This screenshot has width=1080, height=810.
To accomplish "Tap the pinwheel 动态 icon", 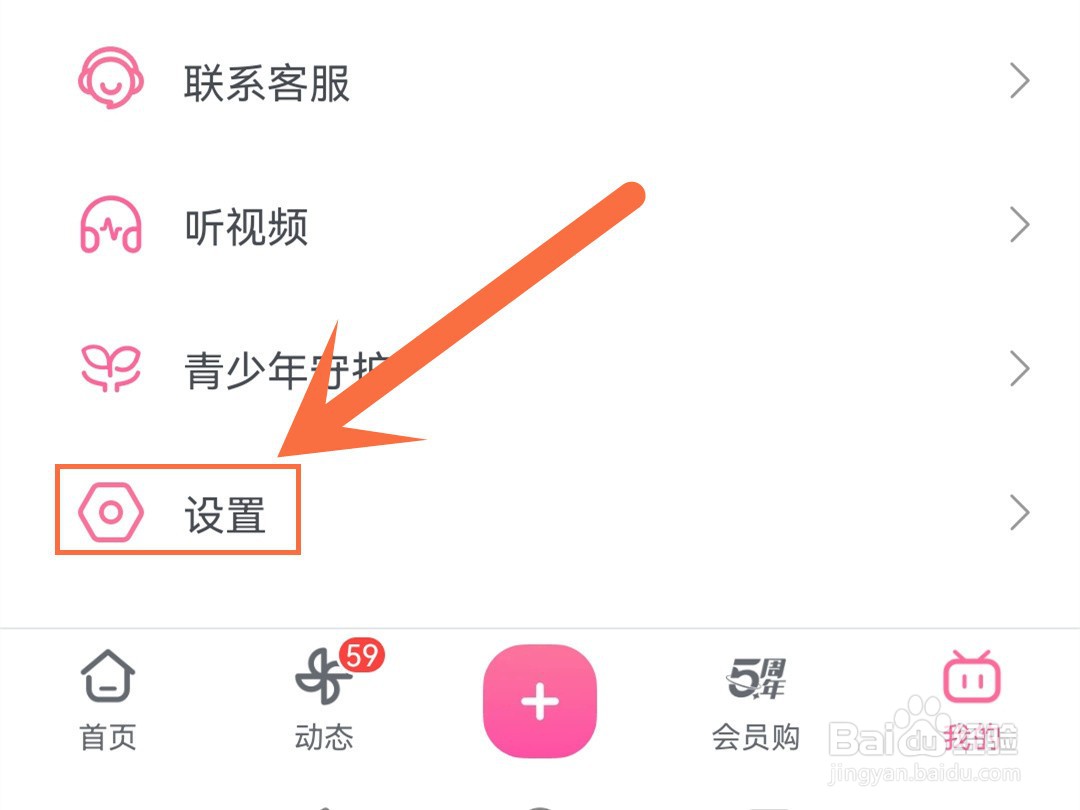I will pos(323,677).
